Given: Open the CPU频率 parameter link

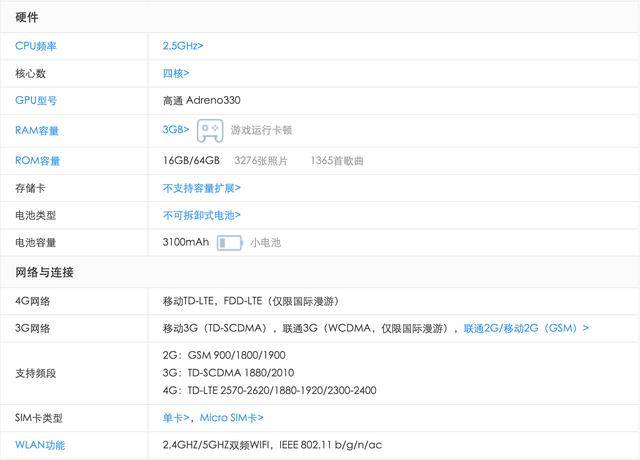Looking at the screenshot, I should (36, 46).
